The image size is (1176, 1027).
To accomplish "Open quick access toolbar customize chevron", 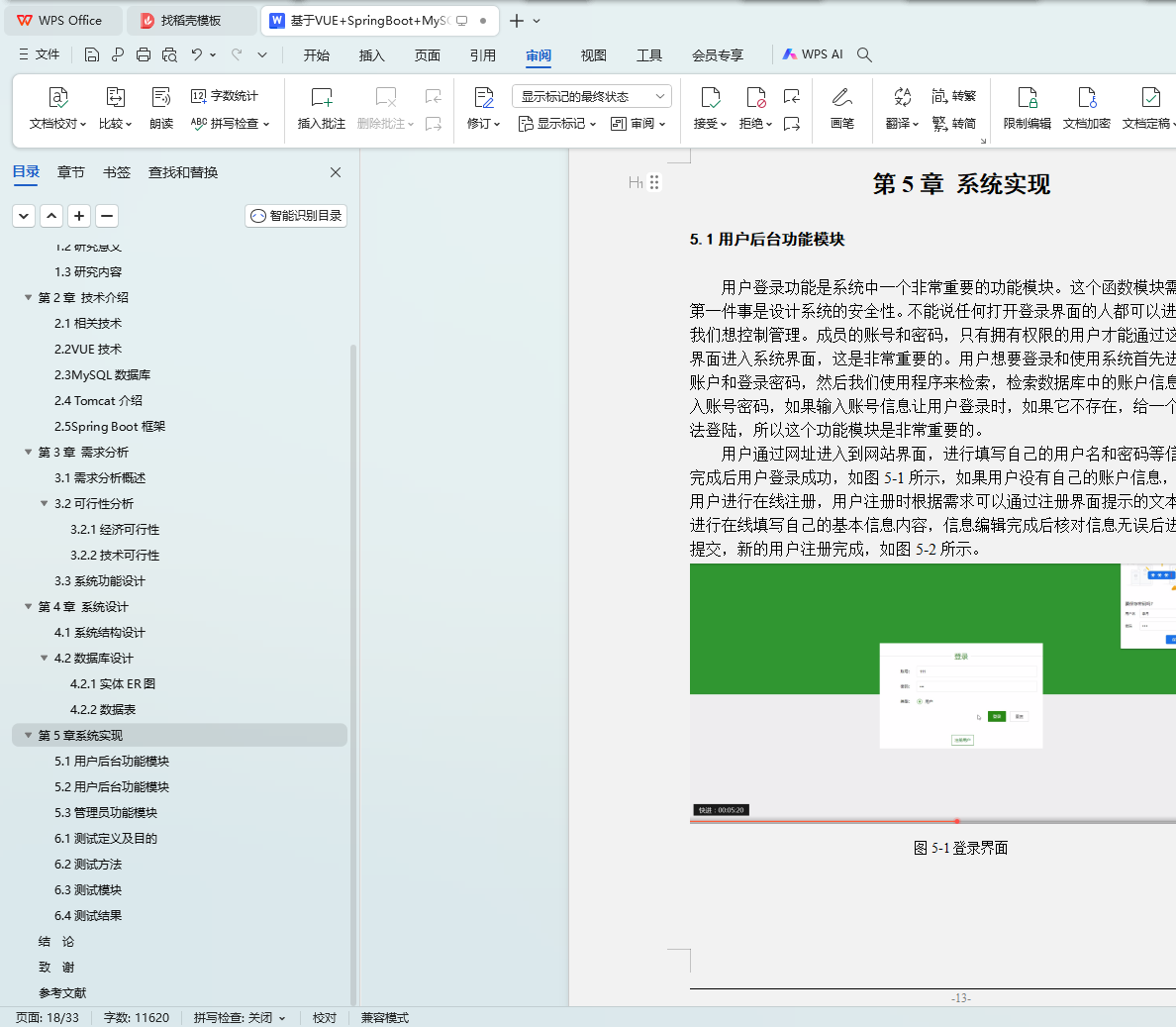I will tap(261, 54).
